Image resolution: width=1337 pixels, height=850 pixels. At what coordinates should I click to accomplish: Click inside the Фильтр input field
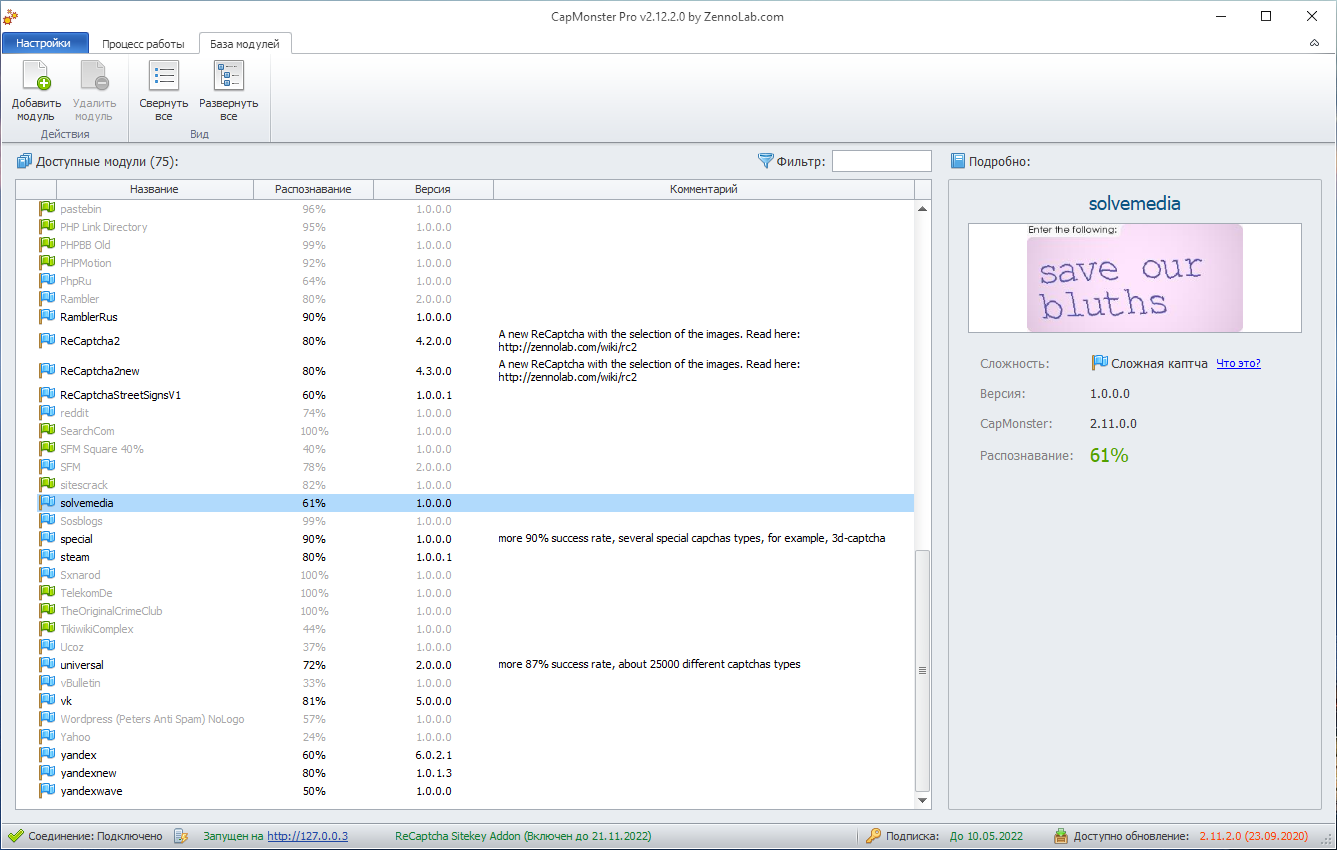coord(881,161)
